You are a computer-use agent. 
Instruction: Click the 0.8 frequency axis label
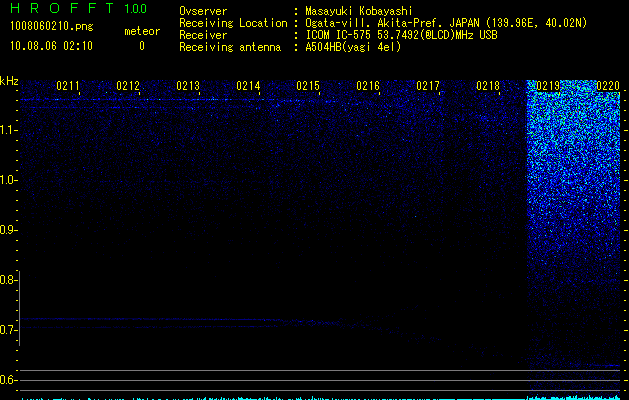(x=7, y=280)
